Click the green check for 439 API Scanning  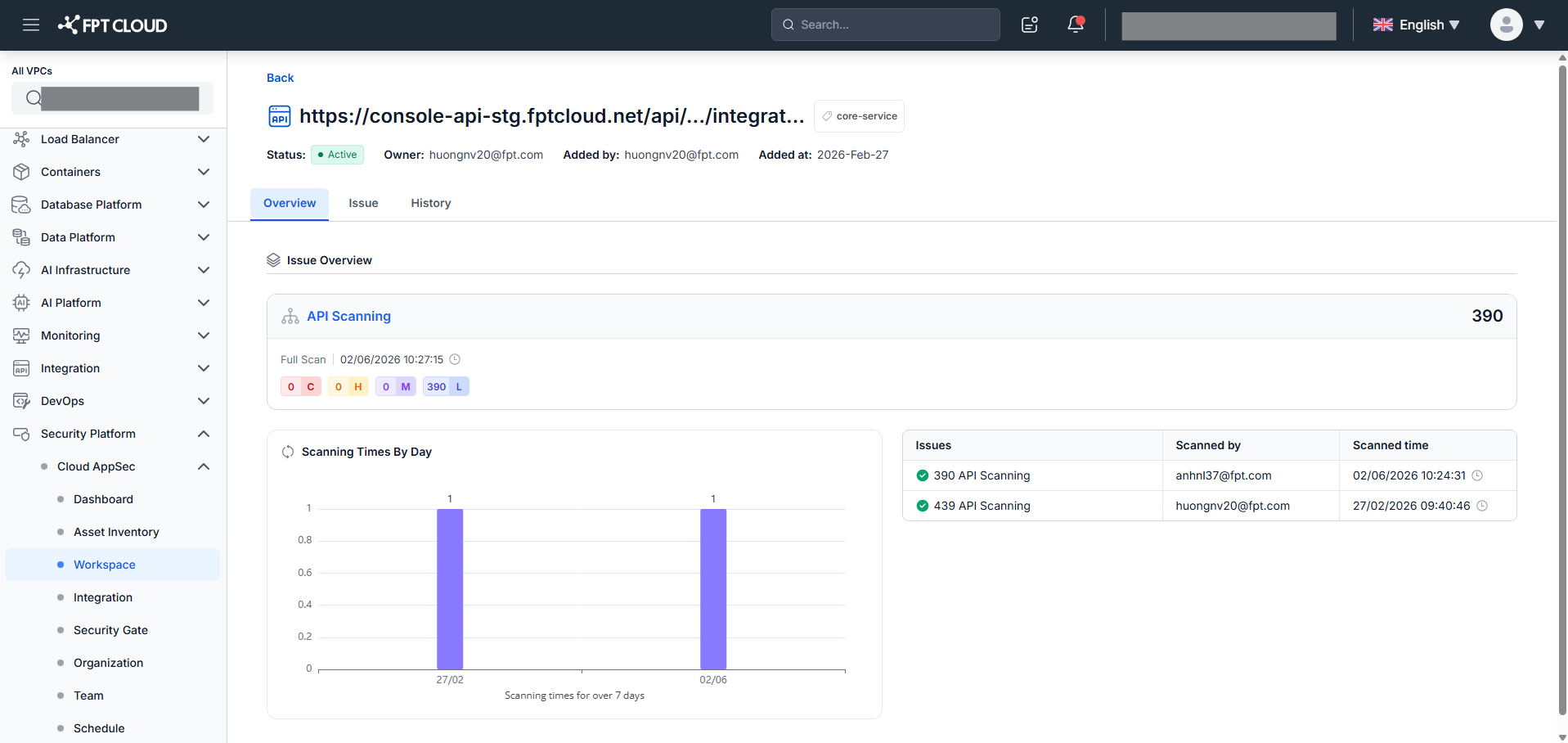923,506
